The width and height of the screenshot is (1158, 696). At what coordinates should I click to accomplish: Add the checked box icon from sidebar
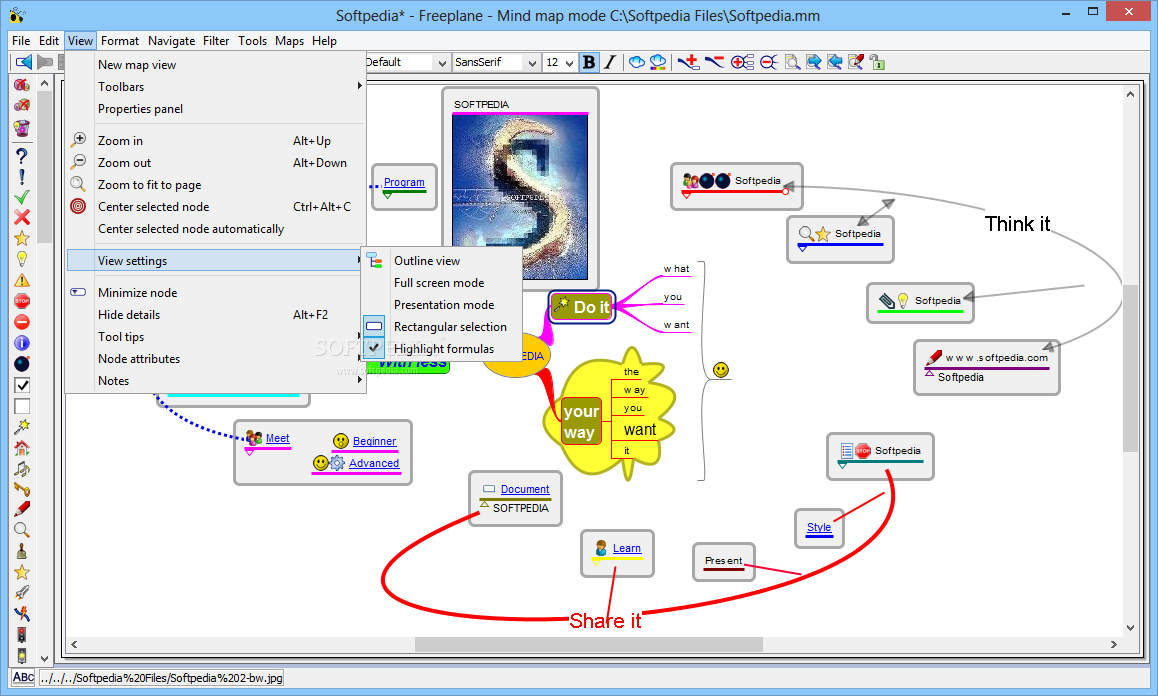(x=22, y=385)
